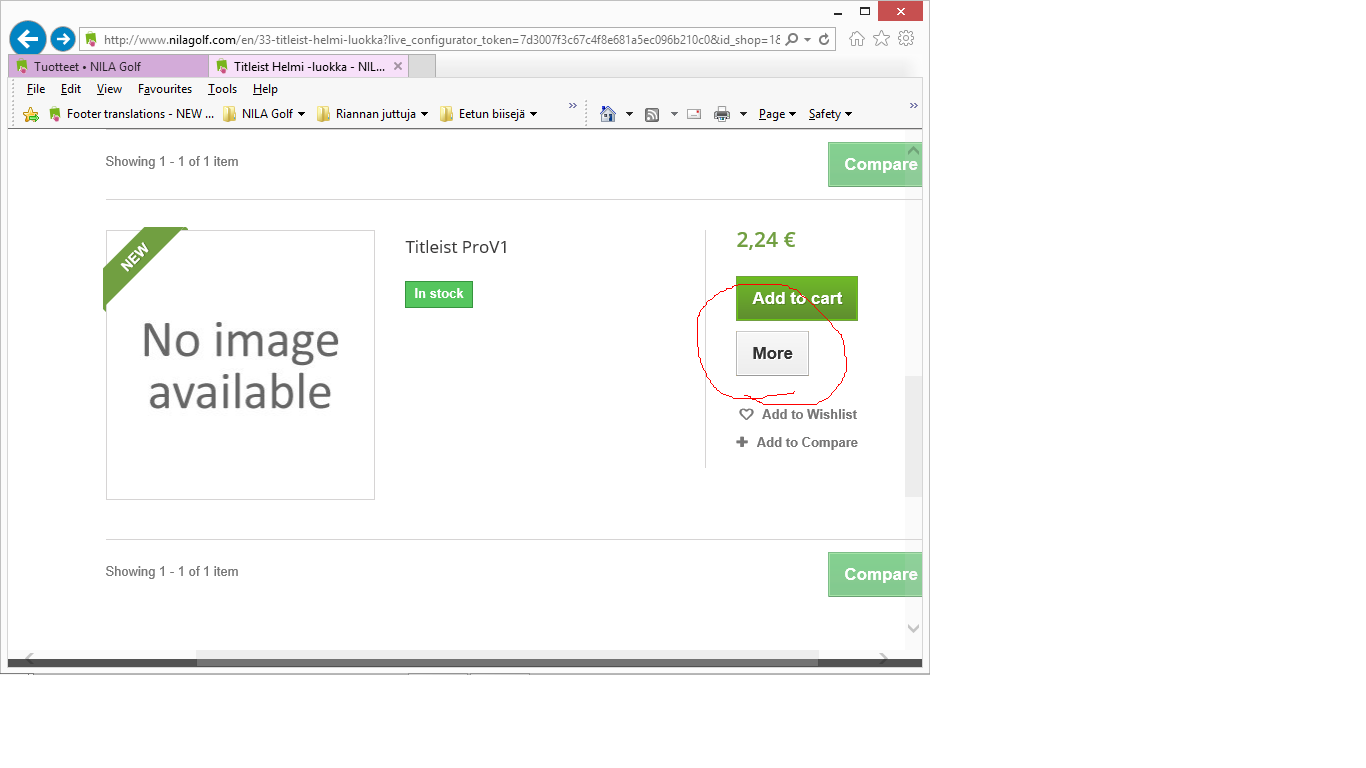1366x768 pixels.
Task: Expand the Eetun biisejä favourites folder
Action: [x=489, y=114]
